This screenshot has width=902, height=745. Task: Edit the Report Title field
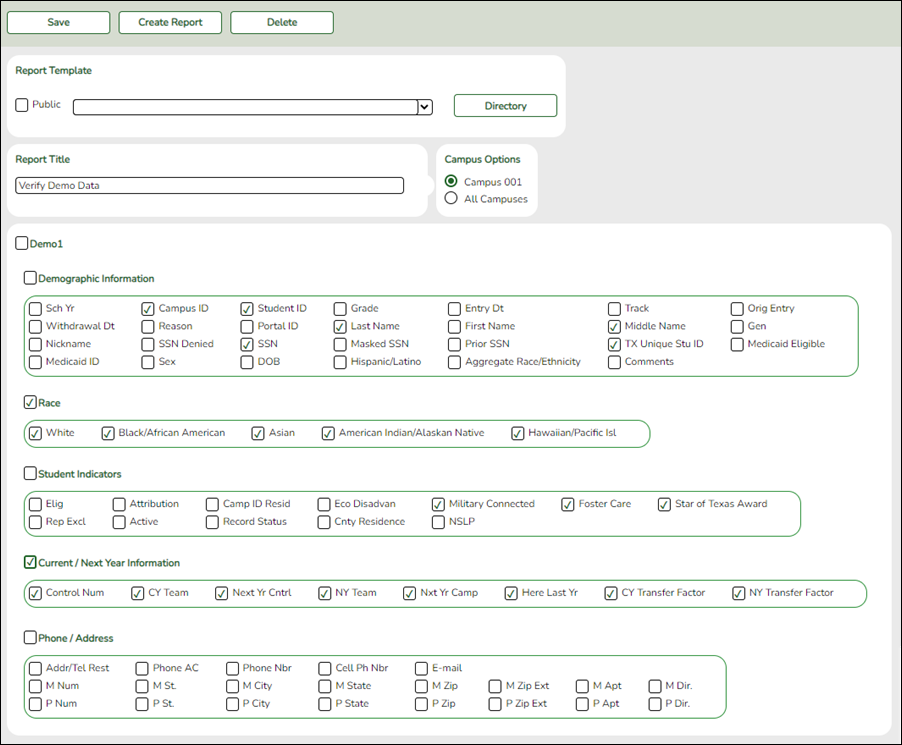(208, 185)
